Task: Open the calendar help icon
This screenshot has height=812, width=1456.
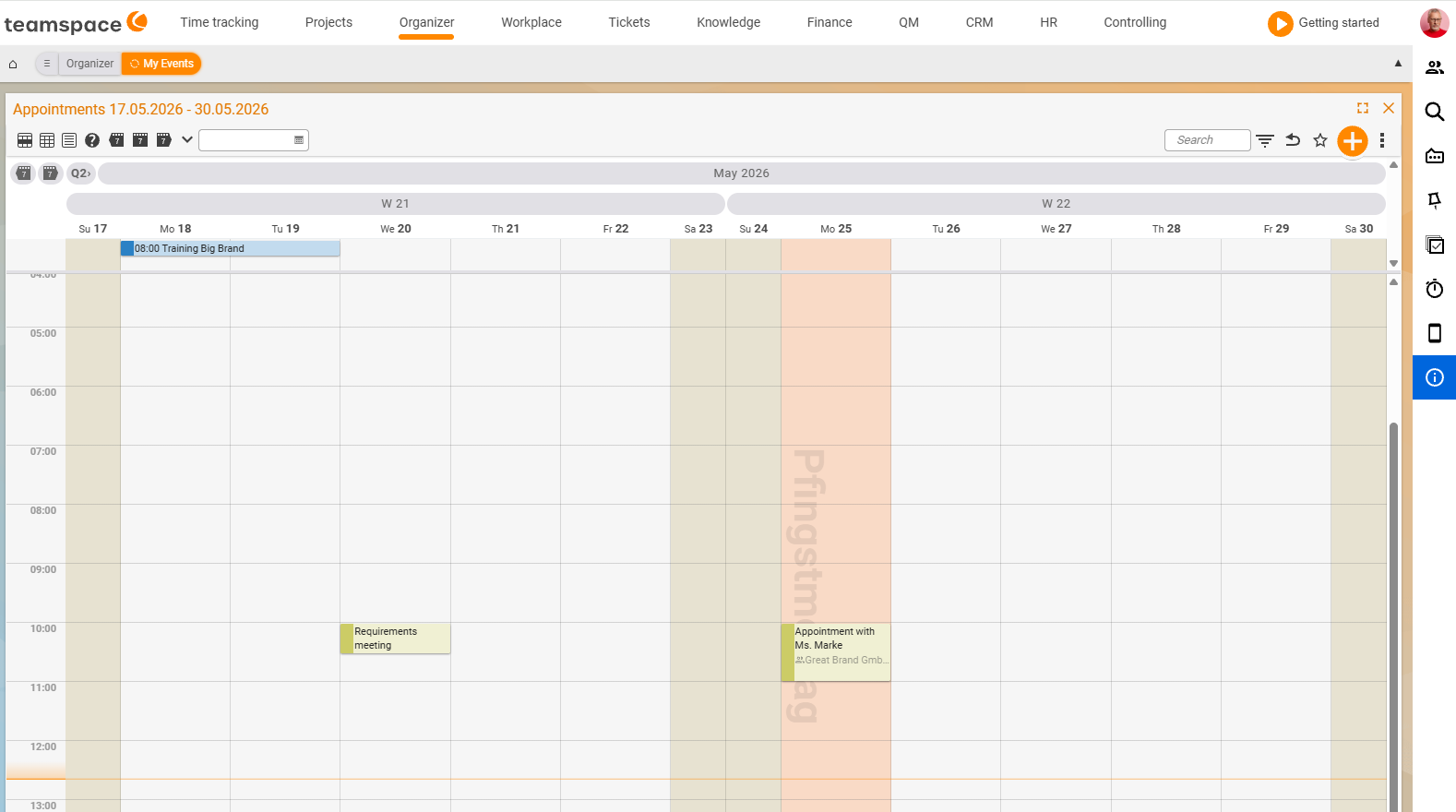Action: (92, 140)
